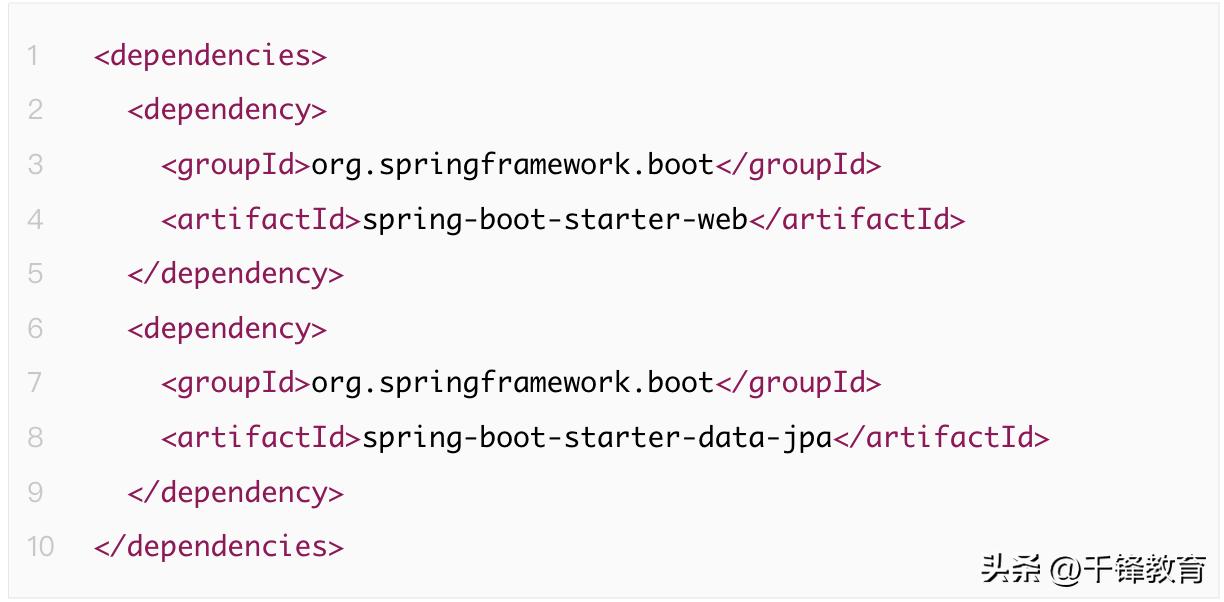Click the closing dependency tag on line 9
This screenshot has height=602, width=1224.
click(x=235, y=491)
